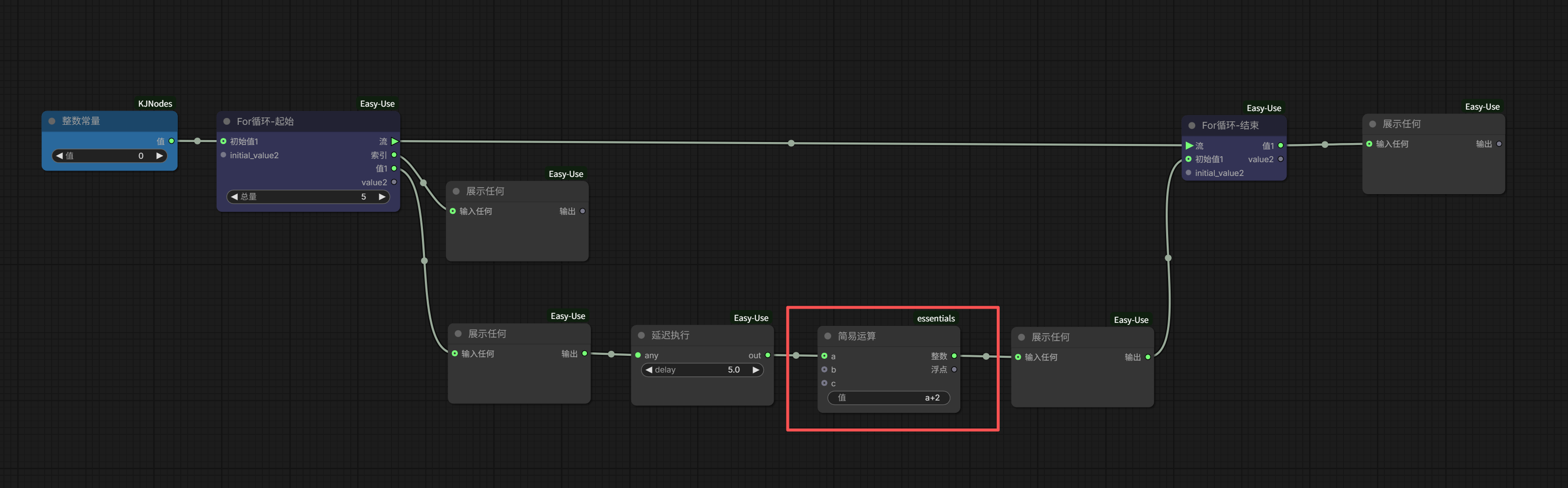Image resolution: width=1568 pixels, height=488 pixels.
Task: Click the 值 expression field showing a+2
Action: tap(888, 398)
